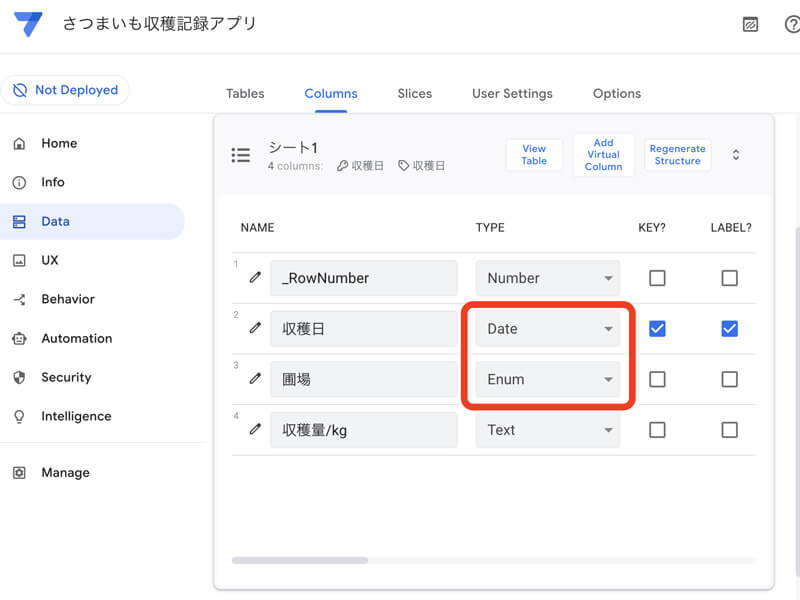This screenshot has width=800, height=600.
Task: Enable LABEL checkbox for 圃場 row
Action: point(729,379)
